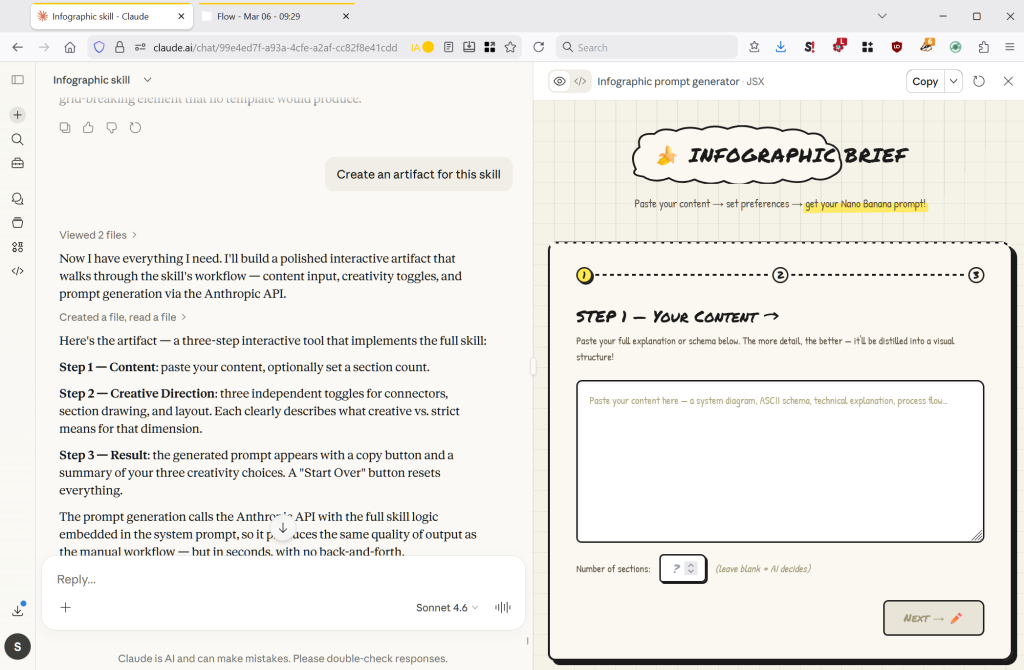Open the Infographic skill title dropdown

[x=146, y=79]
